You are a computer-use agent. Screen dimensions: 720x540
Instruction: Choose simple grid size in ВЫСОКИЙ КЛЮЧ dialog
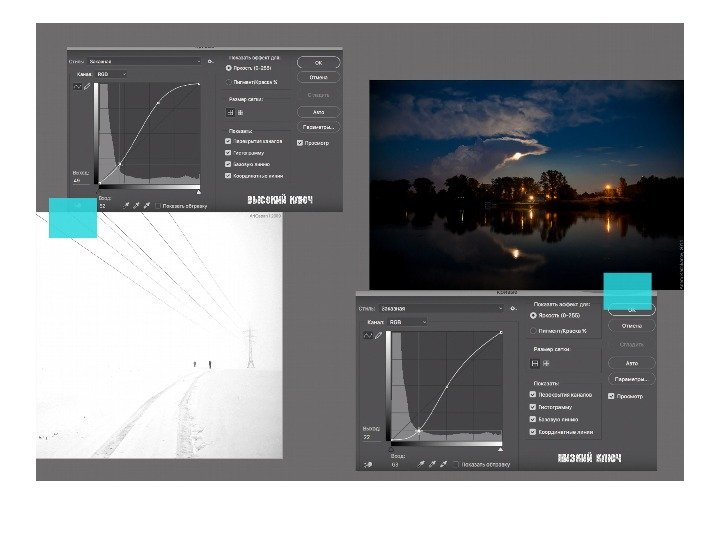point(231,112)
